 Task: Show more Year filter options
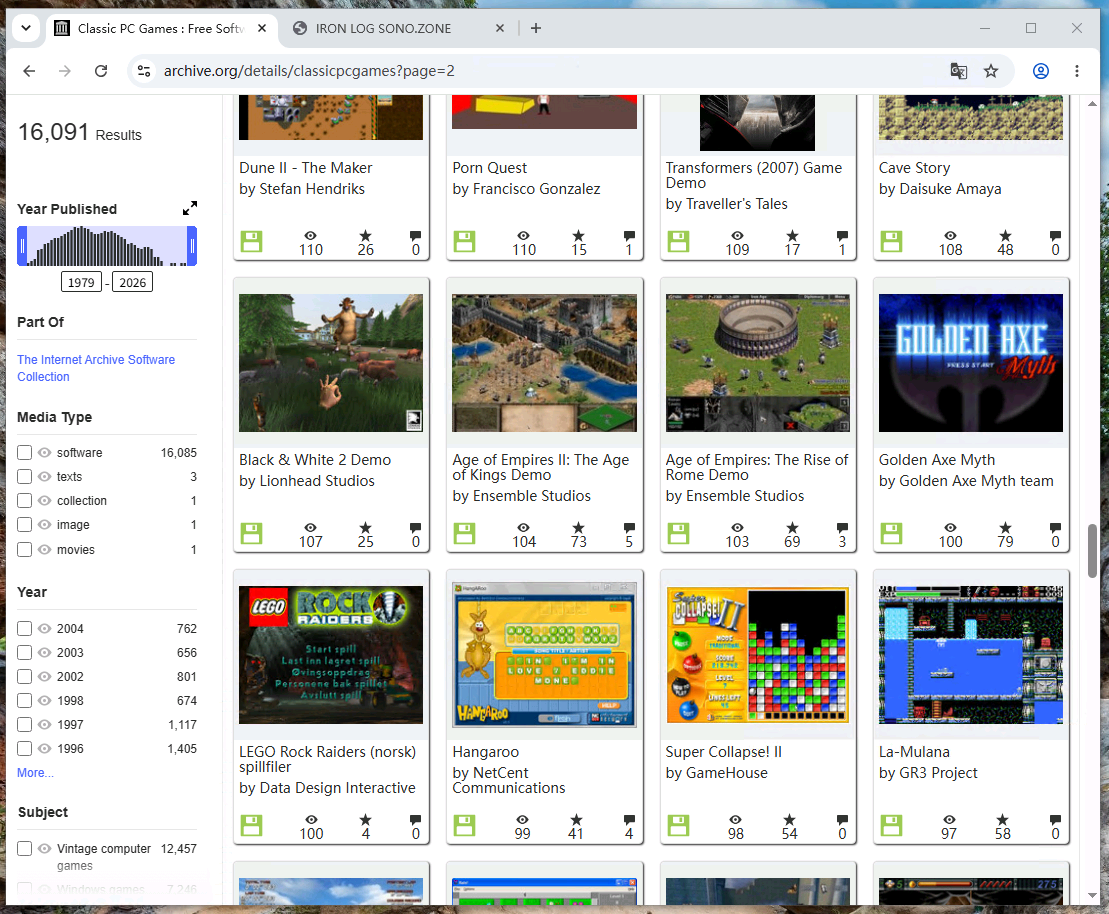click(x=35, y=773)
